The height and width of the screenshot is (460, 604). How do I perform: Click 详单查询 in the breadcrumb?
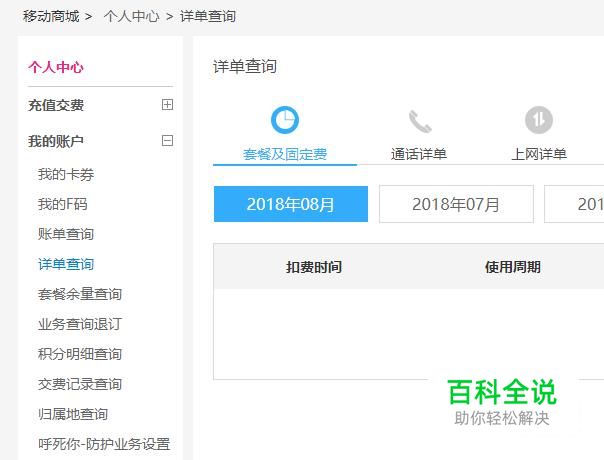208,16
